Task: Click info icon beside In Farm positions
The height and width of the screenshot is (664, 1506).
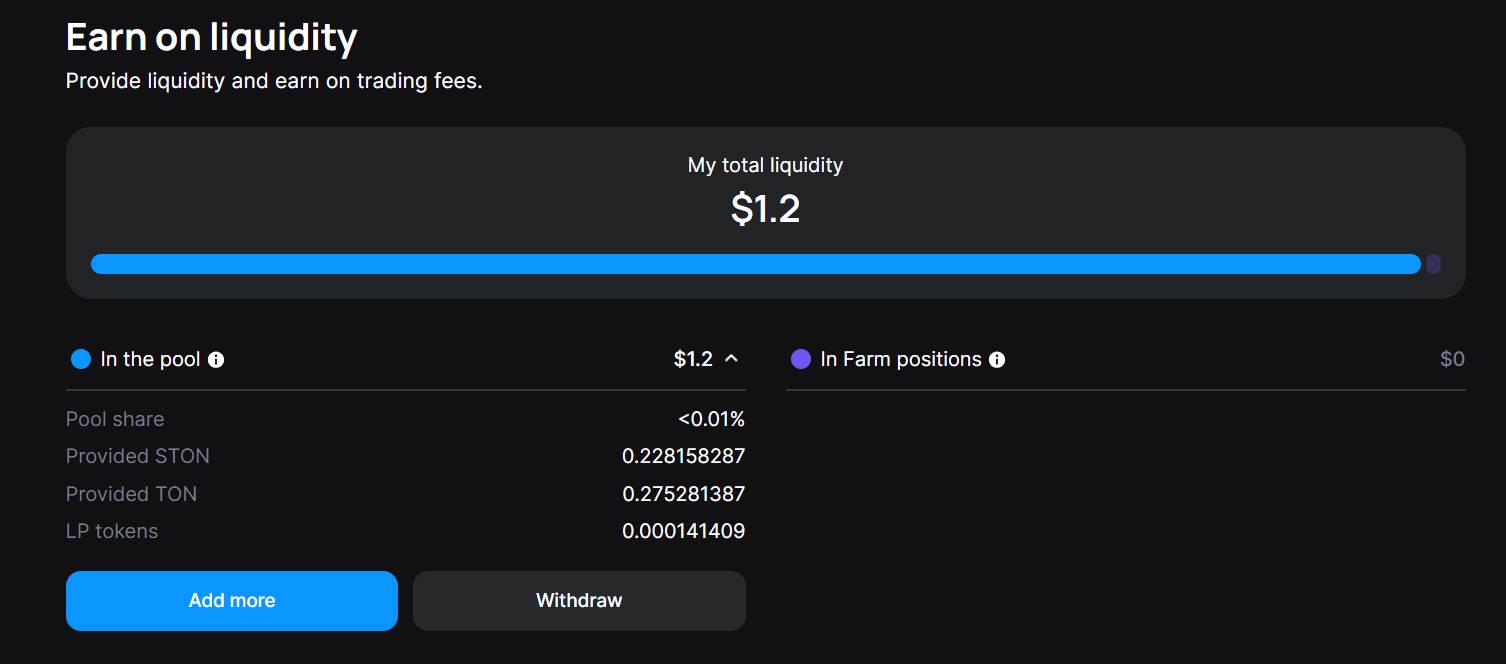Action: pyautogui.click(x=997, y=360)
